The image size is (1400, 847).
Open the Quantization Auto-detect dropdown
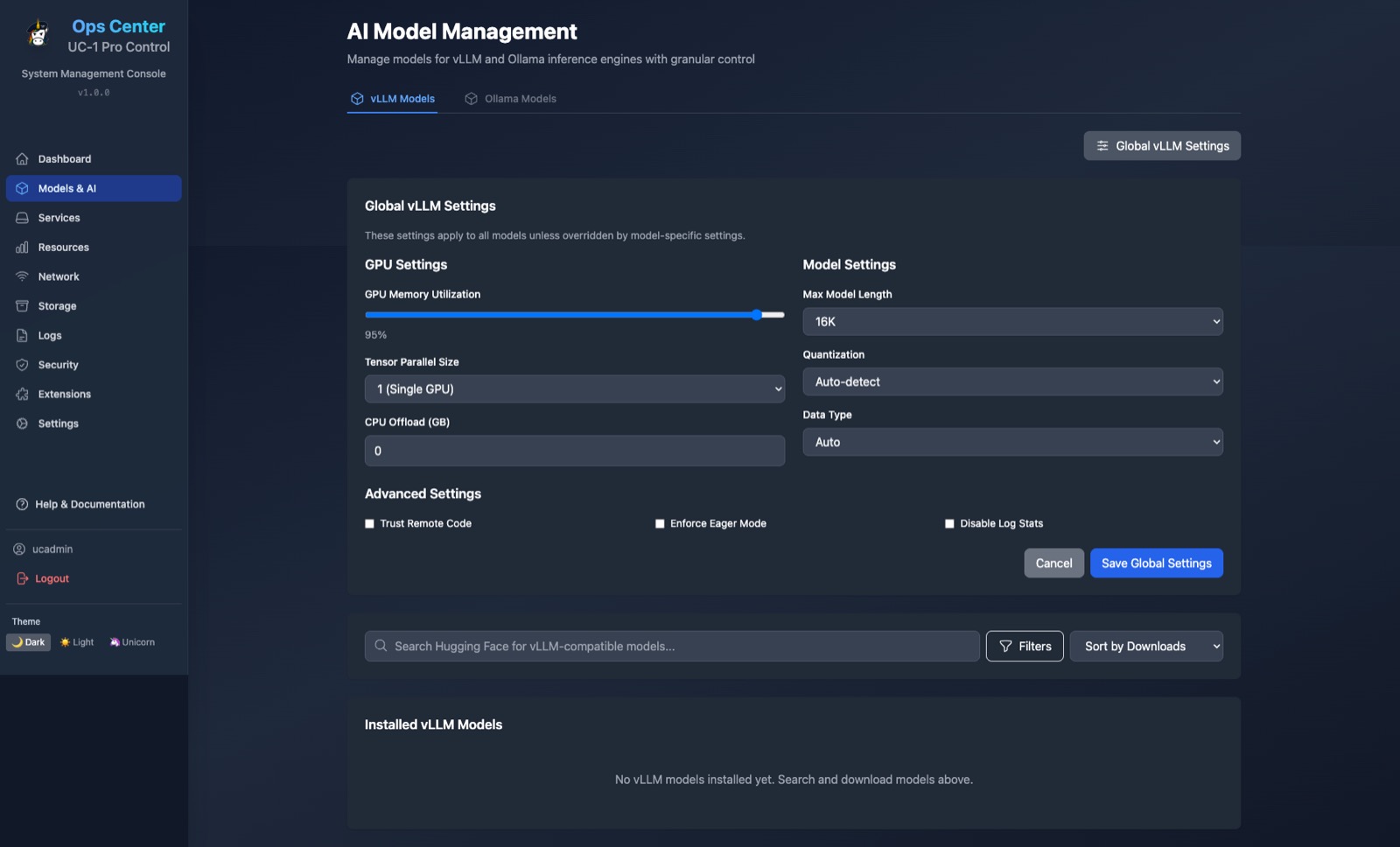(1012, 381)
